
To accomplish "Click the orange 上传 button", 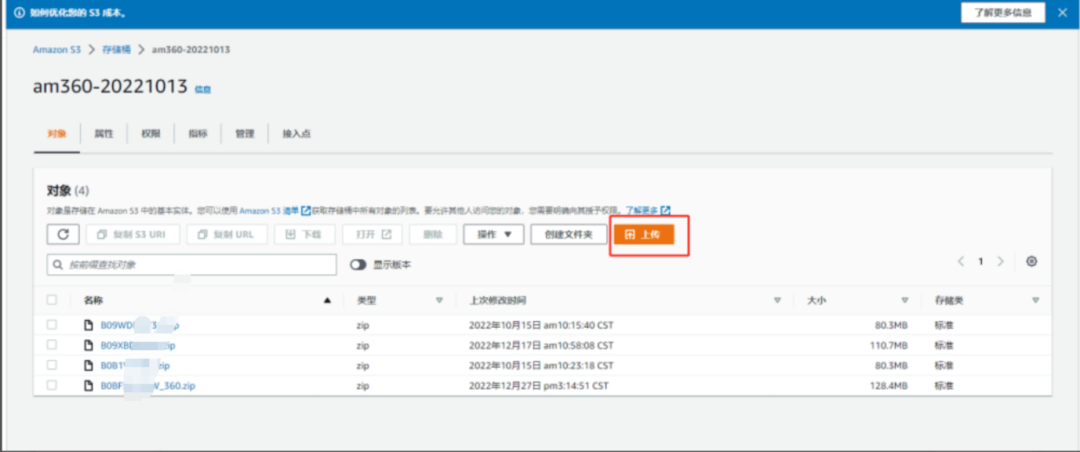I will click(643, 234).
